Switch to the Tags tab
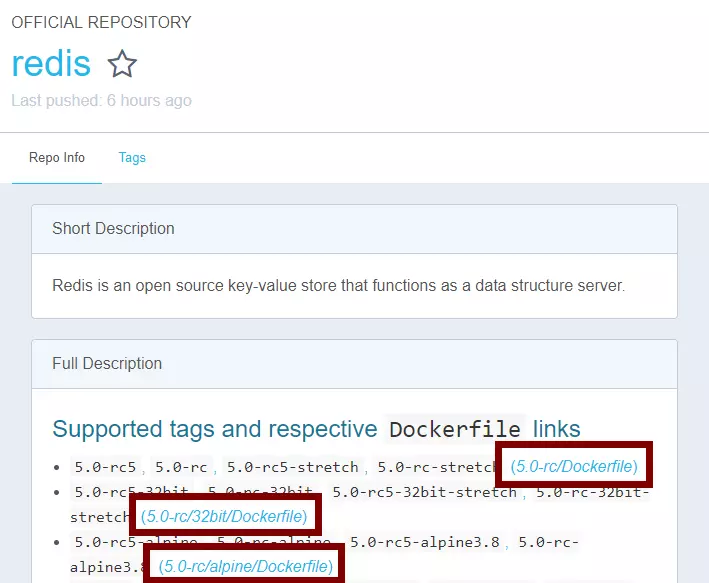Screen dimensions: 709x583 [x=132, y=158]
